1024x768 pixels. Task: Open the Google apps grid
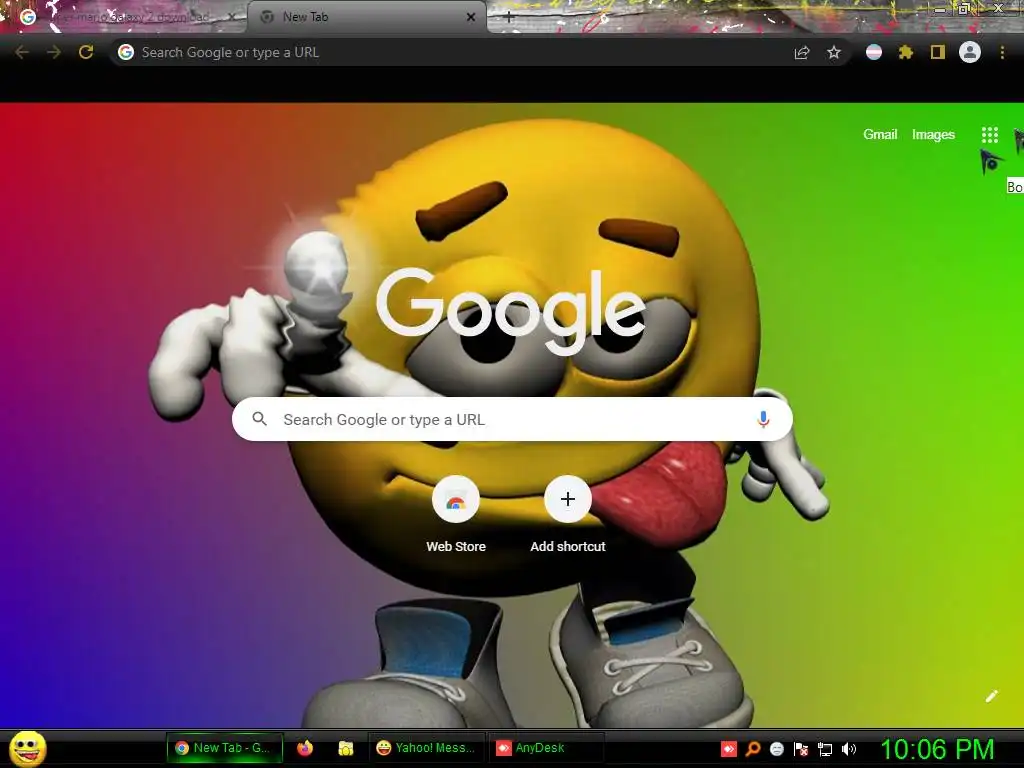(989, 135)
